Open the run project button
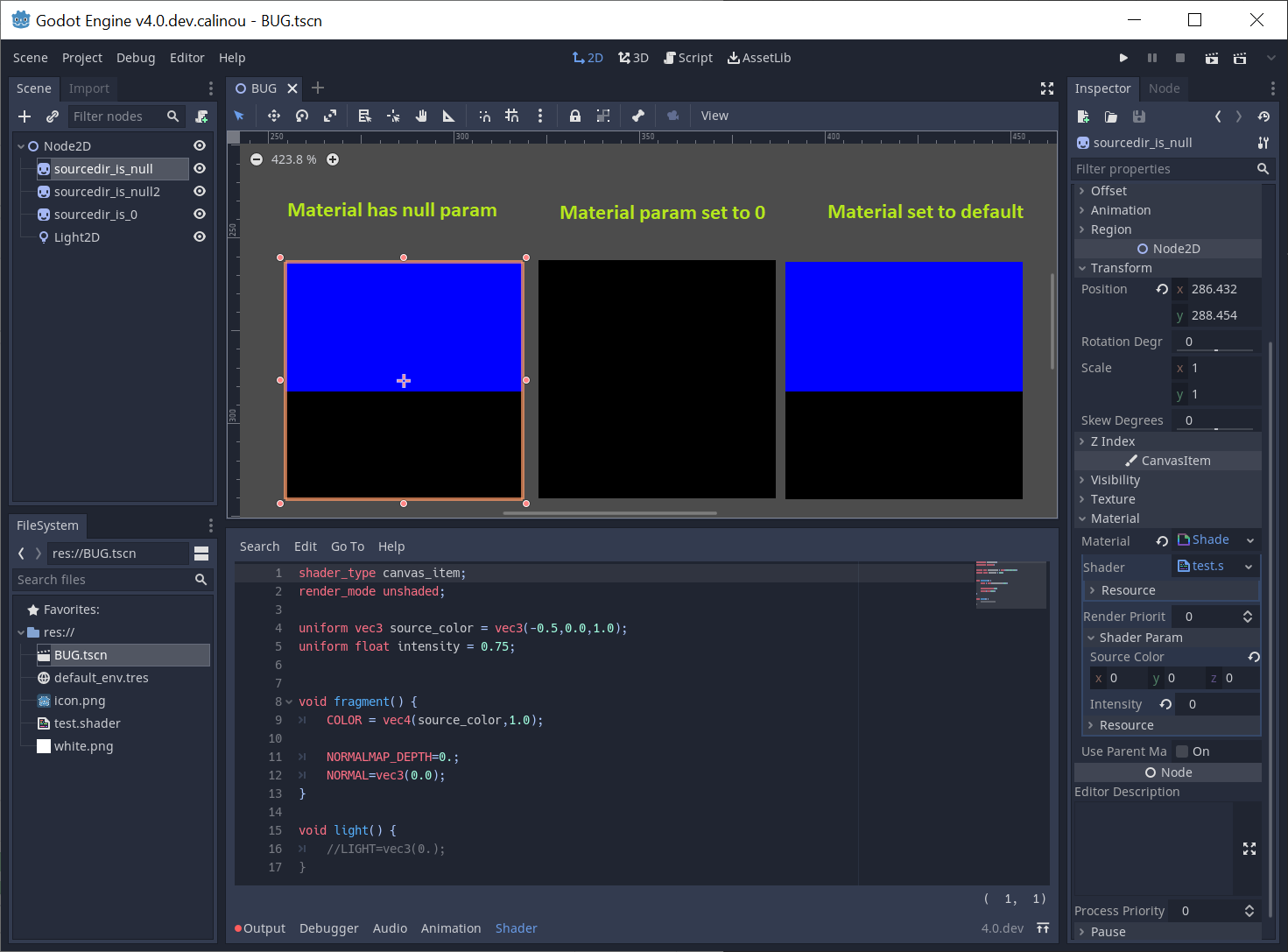The width and height of the screenshot is (1288, 952). coord(1123,58)
